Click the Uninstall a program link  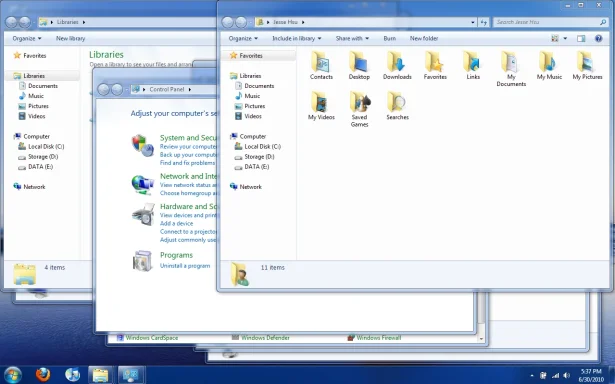185,266
